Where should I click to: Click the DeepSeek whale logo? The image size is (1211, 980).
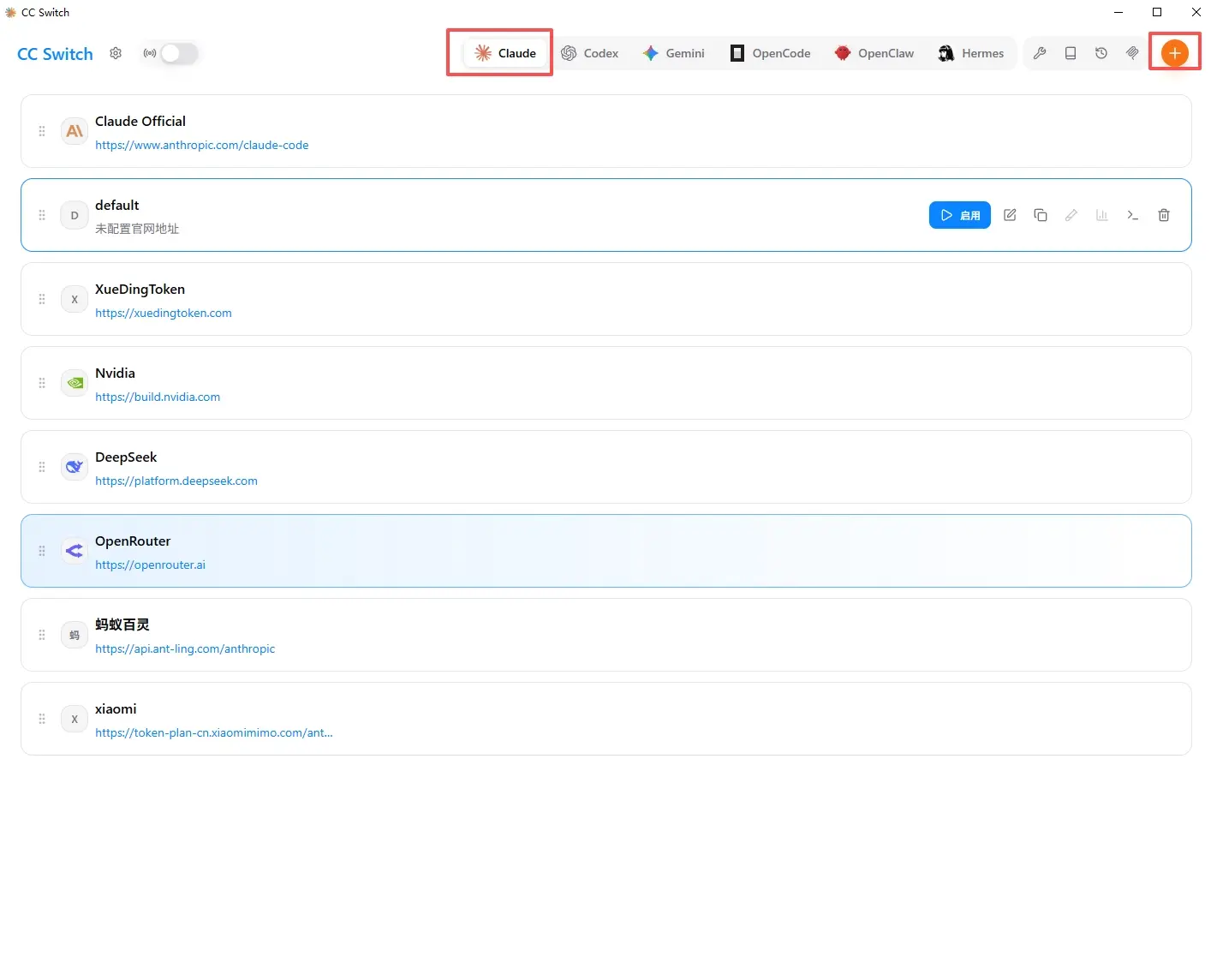click(75, 467)
